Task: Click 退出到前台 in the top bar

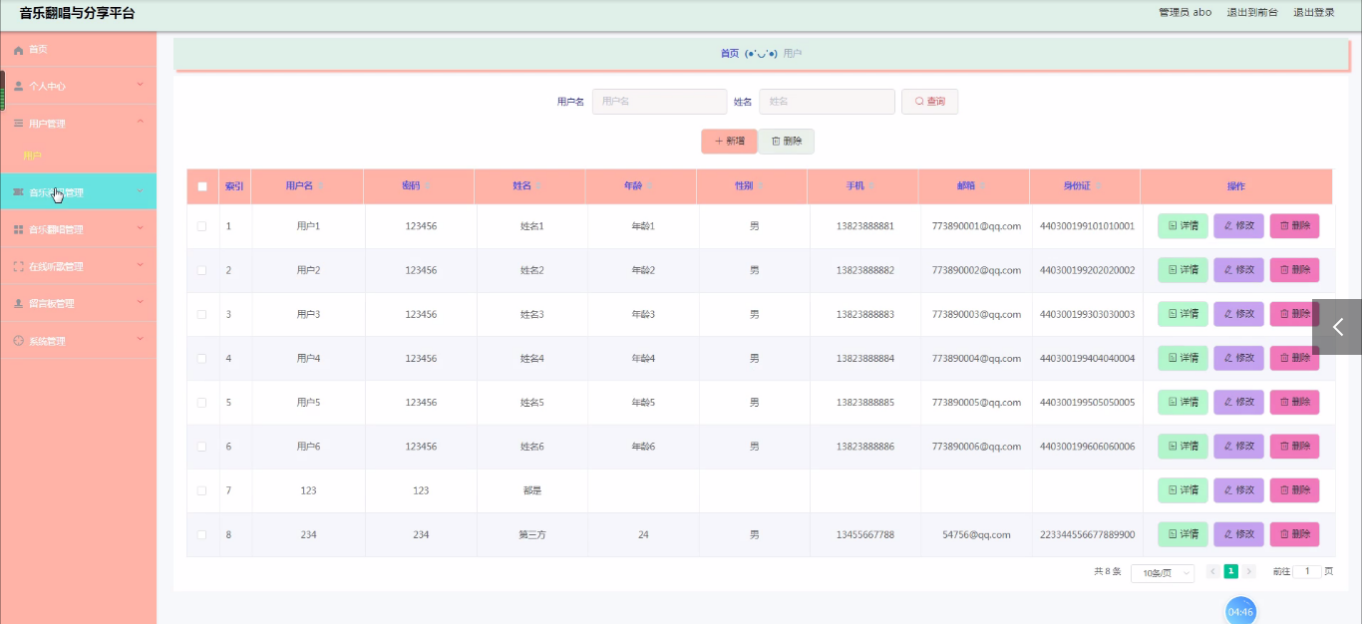Action: pyautogui.click(x=1252, y=13)
